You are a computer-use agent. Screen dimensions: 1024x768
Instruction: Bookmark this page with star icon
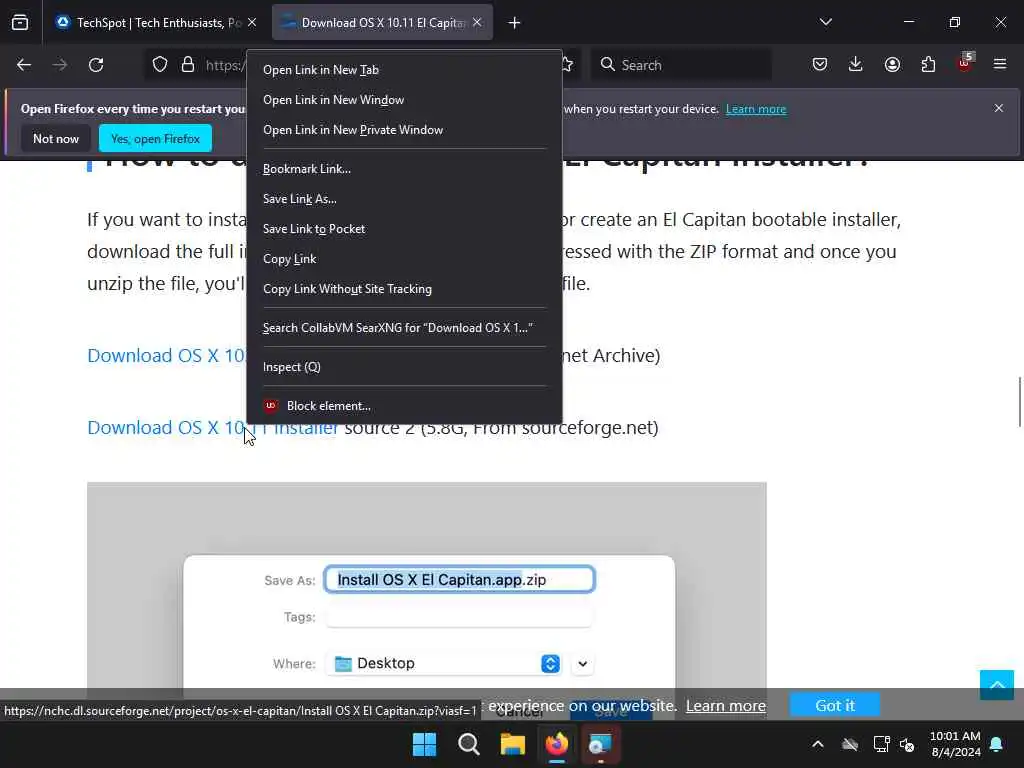(567, 65)
